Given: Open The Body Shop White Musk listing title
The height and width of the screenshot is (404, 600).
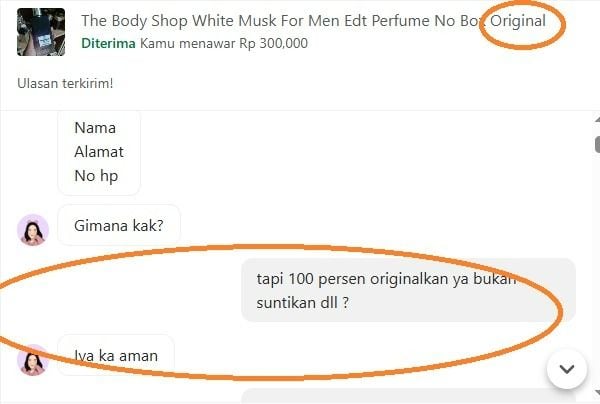Looking at the screenshot, I should [313, 21].
